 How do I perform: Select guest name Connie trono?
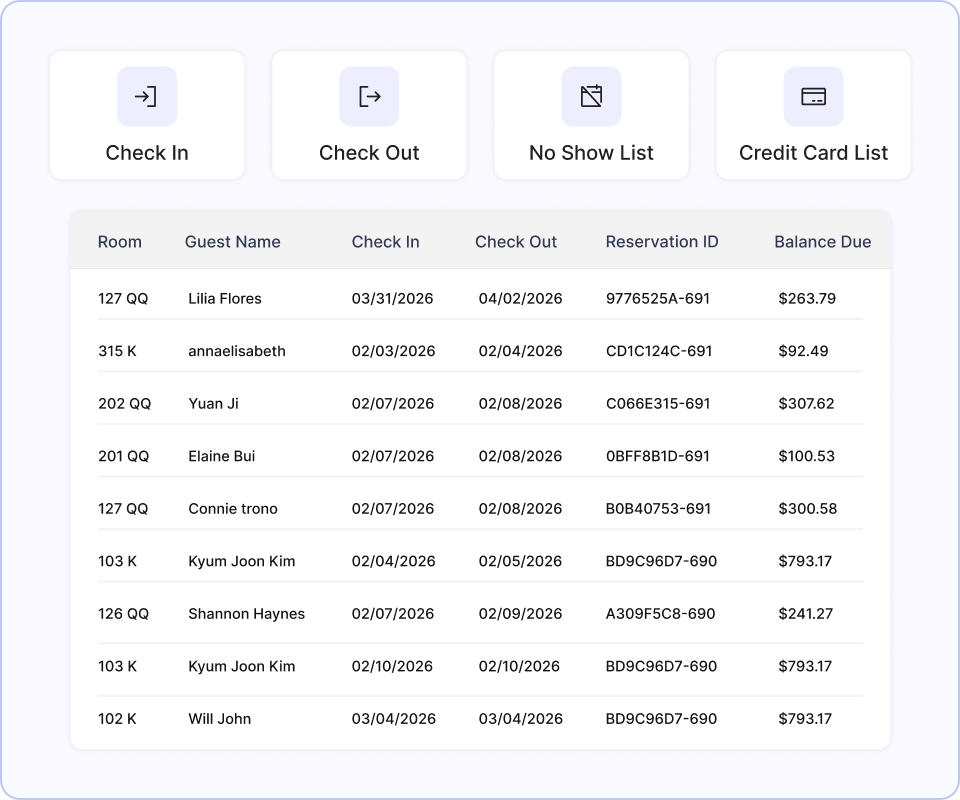233,509
